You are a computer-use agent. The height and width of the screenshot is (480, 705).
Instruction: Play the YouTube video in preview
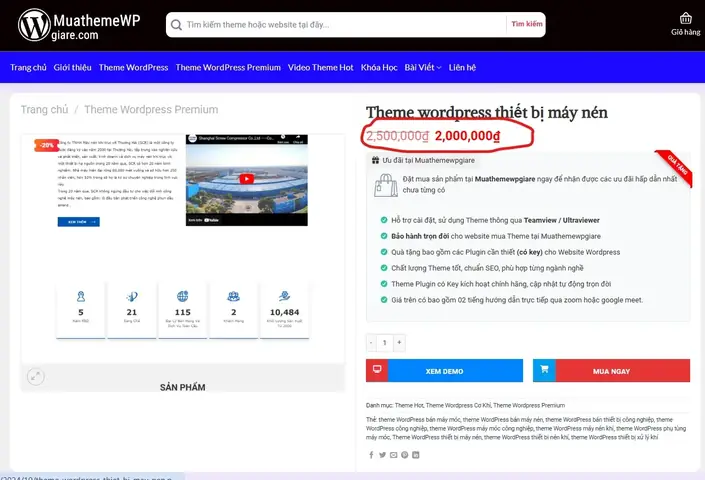(246, 179)
